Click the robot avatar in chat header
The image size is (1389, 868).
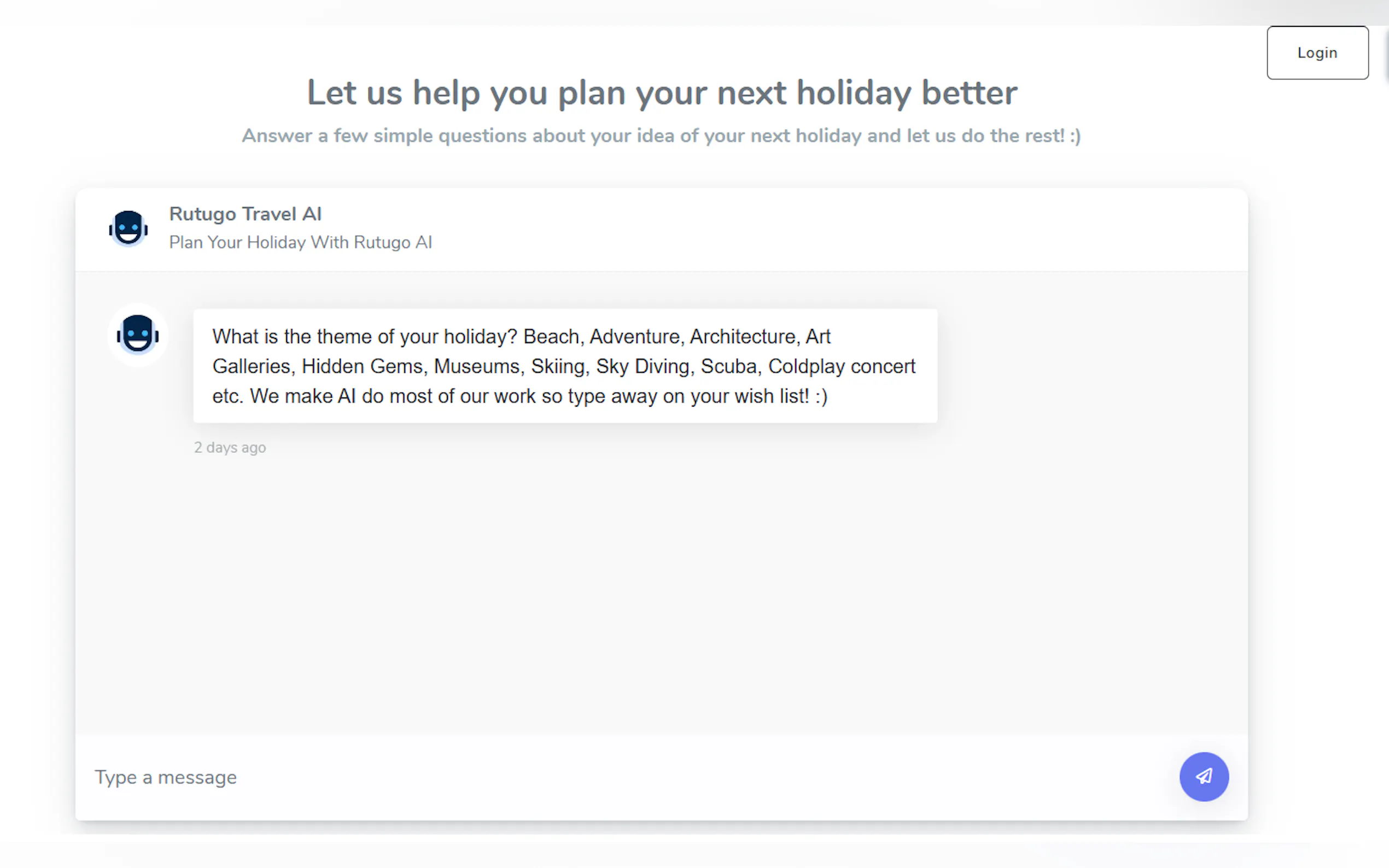[x=129, y=228]
